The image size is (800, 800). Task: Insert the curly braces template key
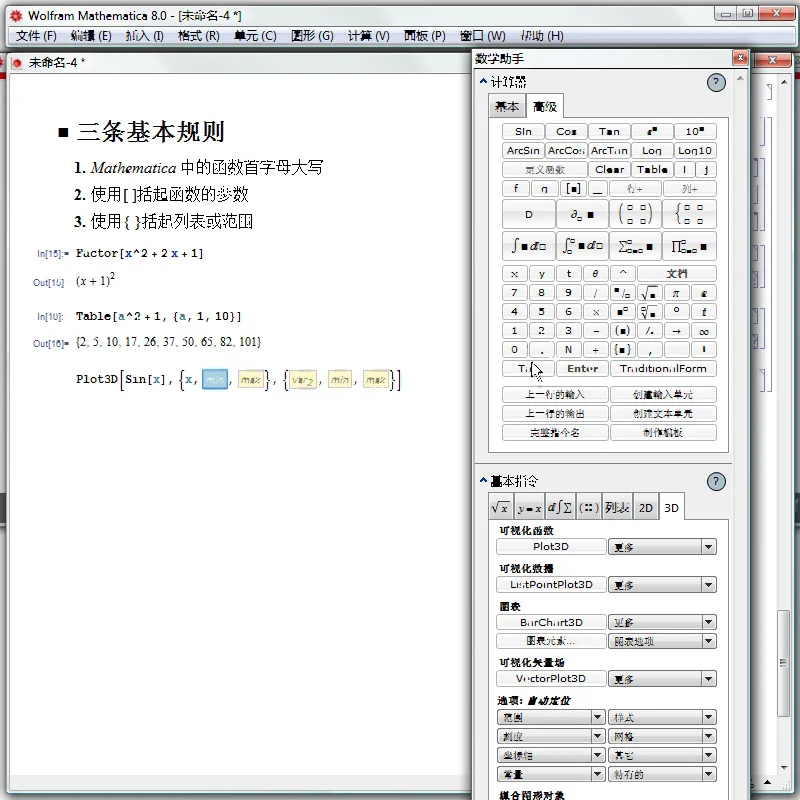tap(622, 349)
